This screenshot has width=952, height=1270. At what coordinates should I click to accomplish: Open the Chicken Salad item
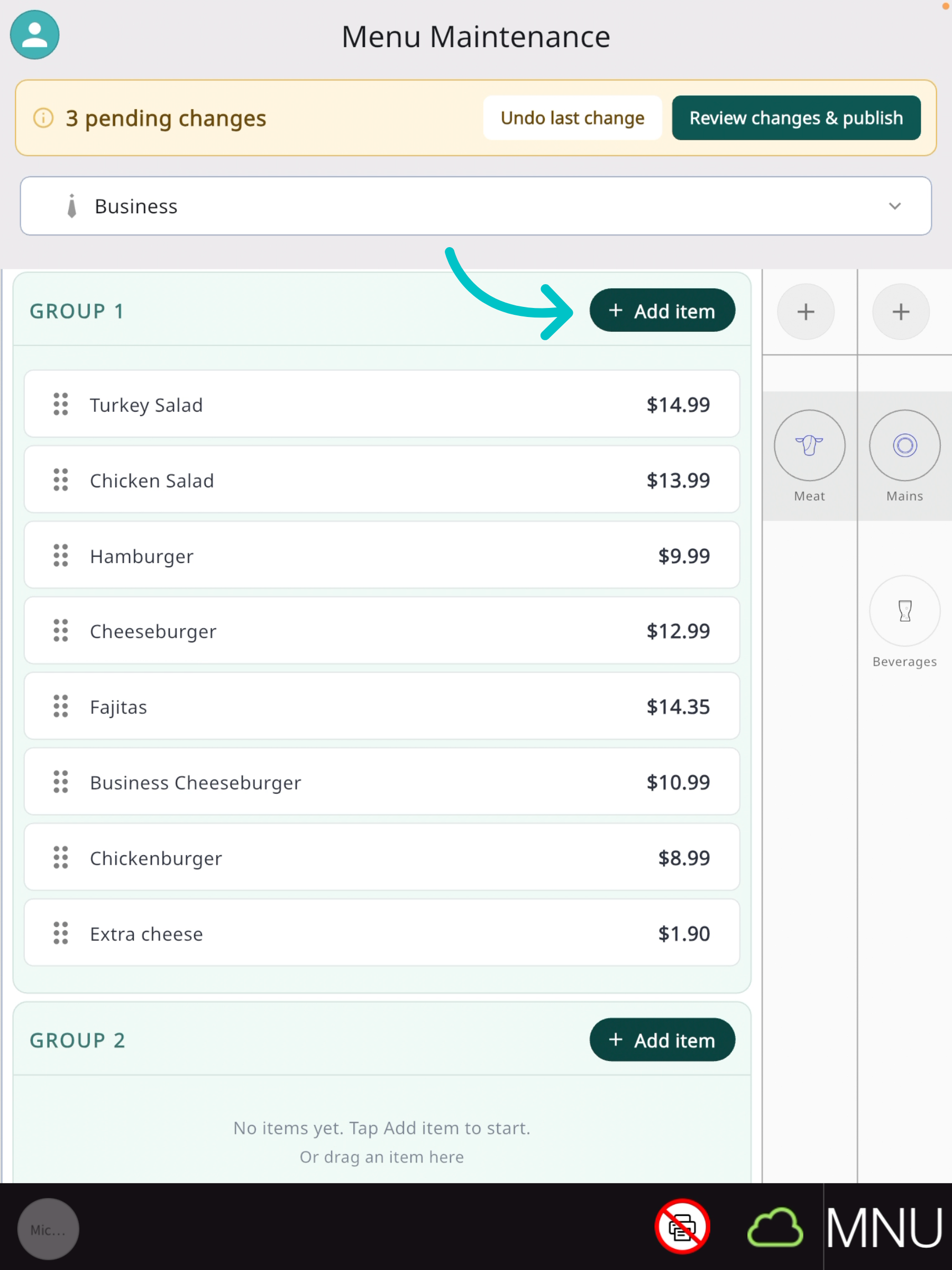(382, 479)
